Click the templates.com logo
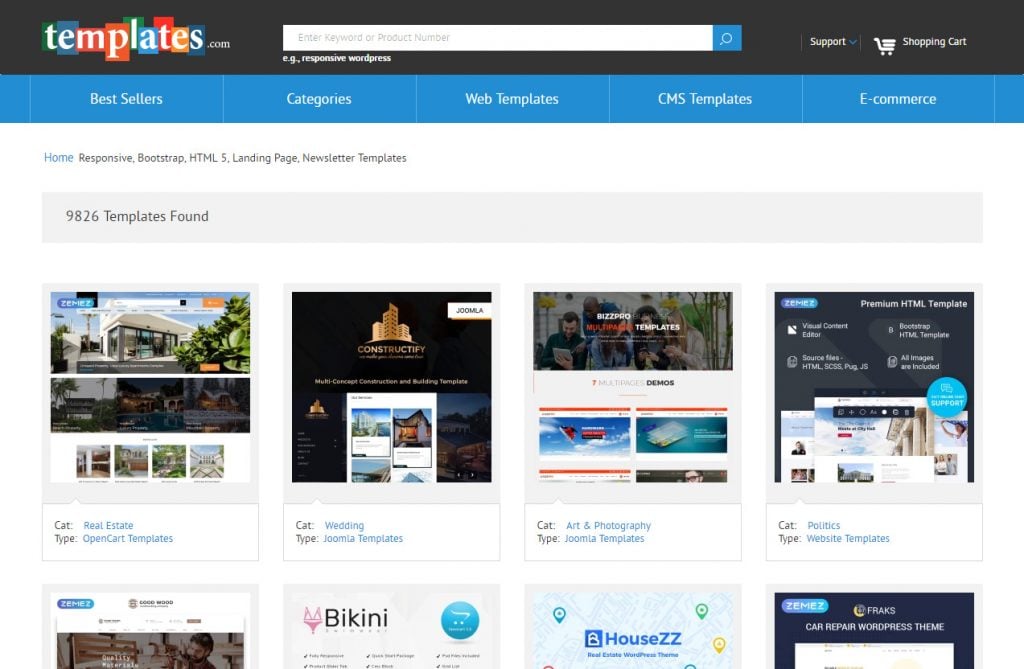Screen dimensions: 1024x669 [136, 38]
